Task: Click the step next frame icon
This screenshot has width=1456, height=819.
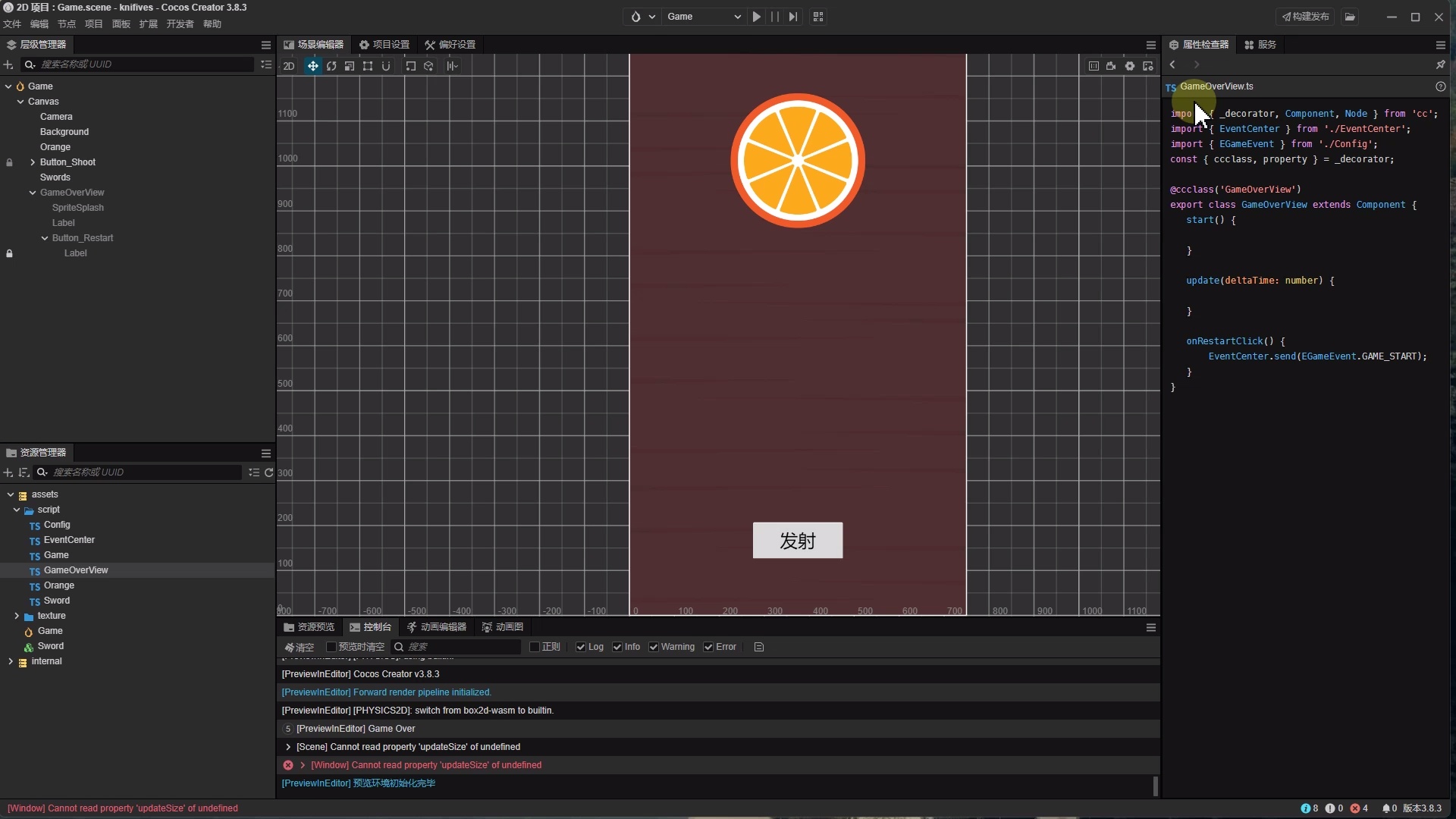Action: tap(793, 17)
